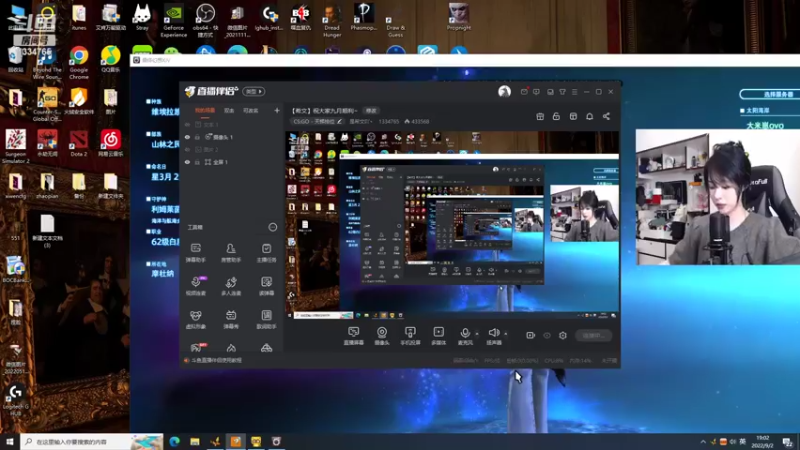Open the 房管助手 tool icon
Image resolution: width=800 pixels, height=450 pixels.
pos(231,252)
